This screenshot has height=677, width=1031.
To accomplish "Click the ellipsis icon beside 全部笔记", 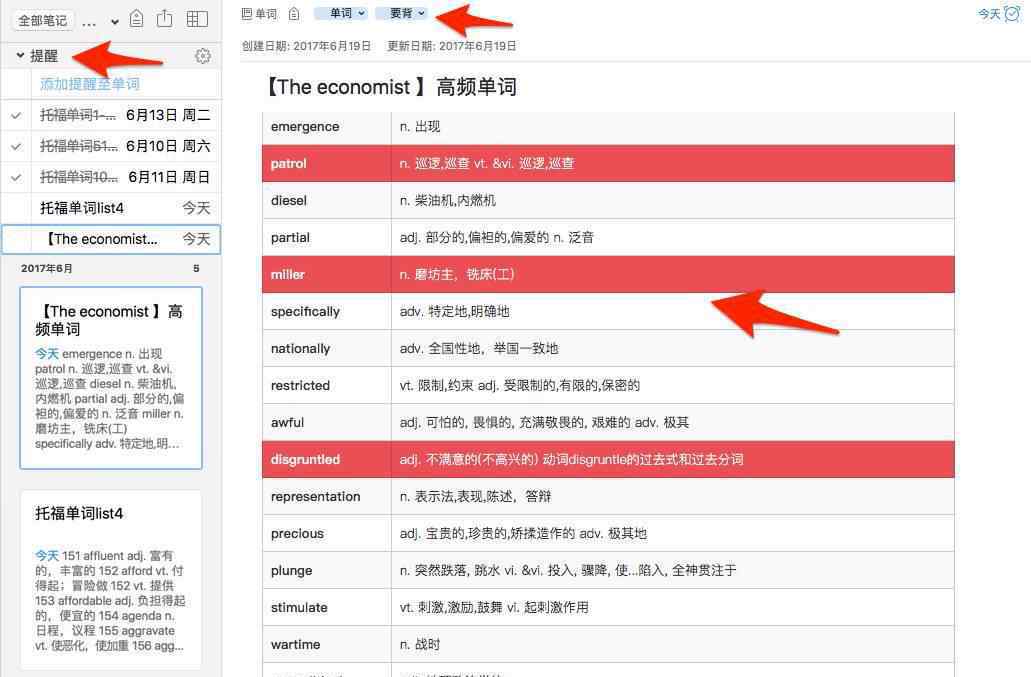I will point(89,21).
